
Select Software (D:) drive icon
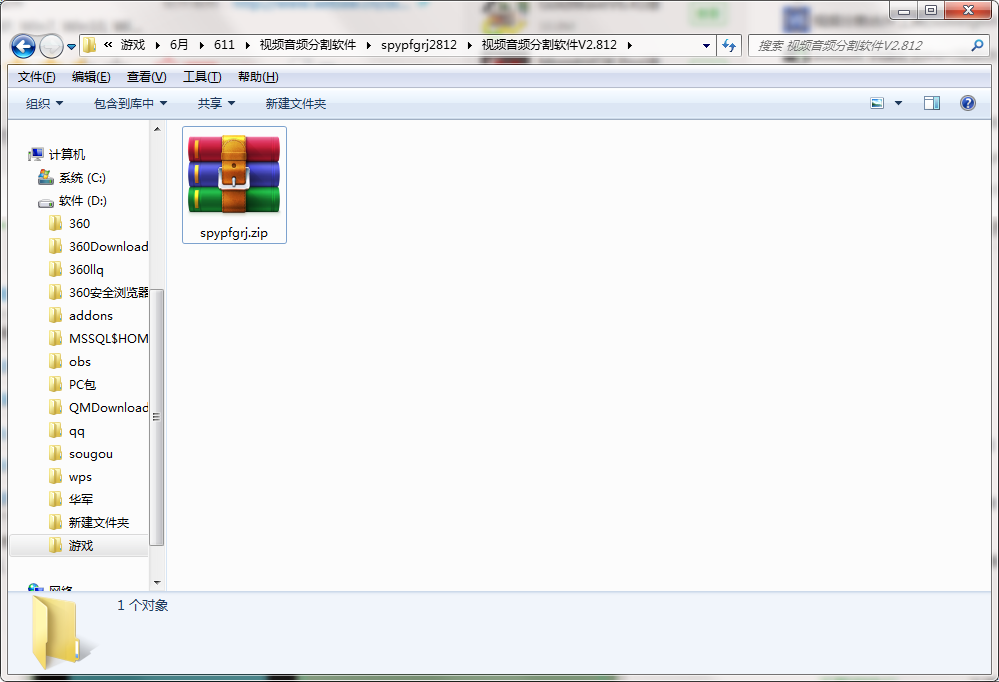[x=46, y=202]
